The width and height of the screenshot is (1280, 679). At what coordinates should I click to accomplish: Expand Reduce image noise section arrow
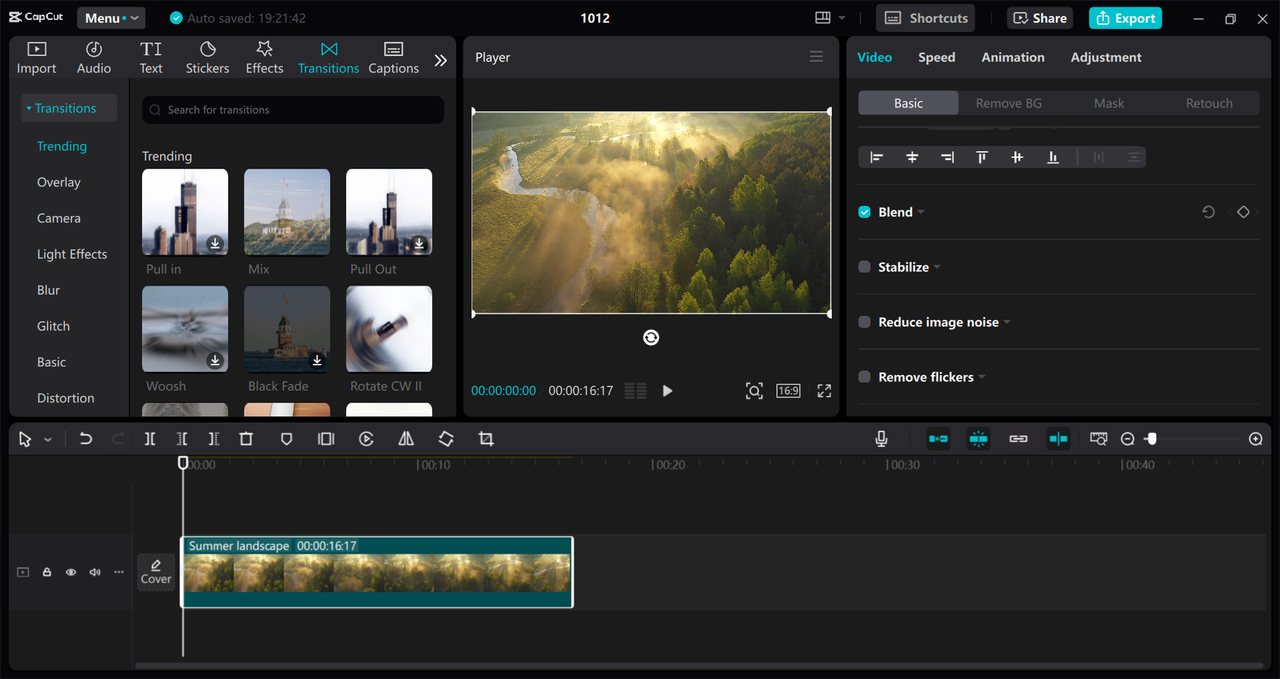[x=1007, y=322]
